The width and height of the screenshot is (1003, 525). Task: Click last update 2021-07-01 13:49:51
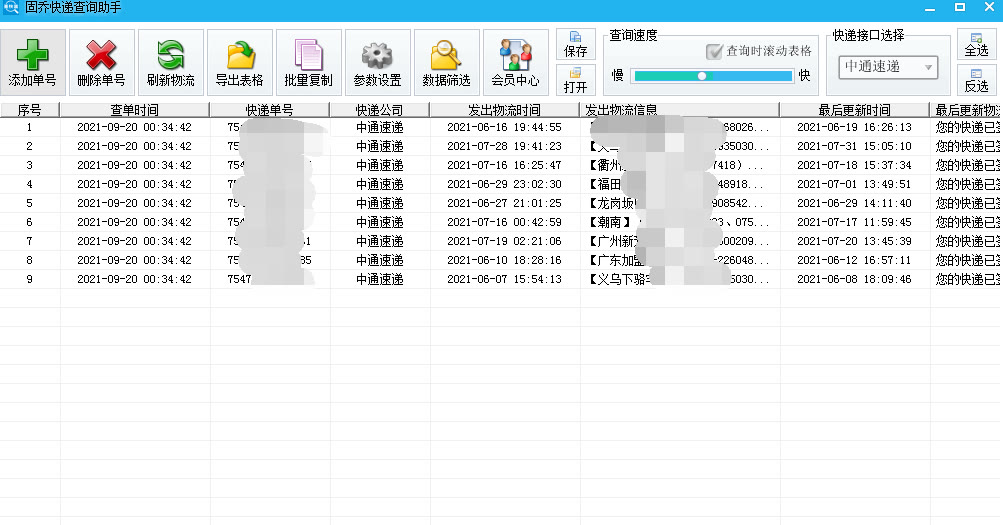point(854,184)
